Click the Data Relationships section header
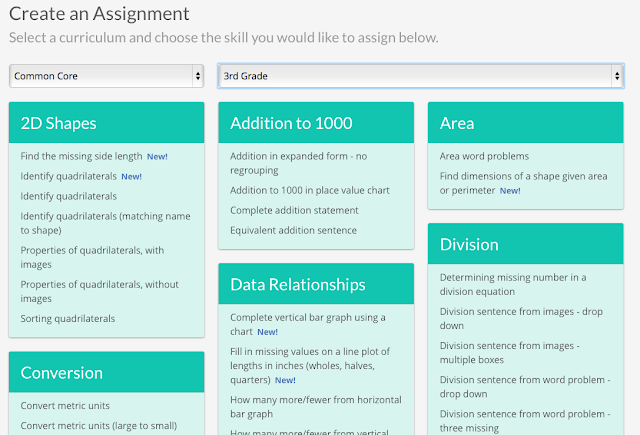Viewport: 640px width, 435px height. tap(297, 284)
